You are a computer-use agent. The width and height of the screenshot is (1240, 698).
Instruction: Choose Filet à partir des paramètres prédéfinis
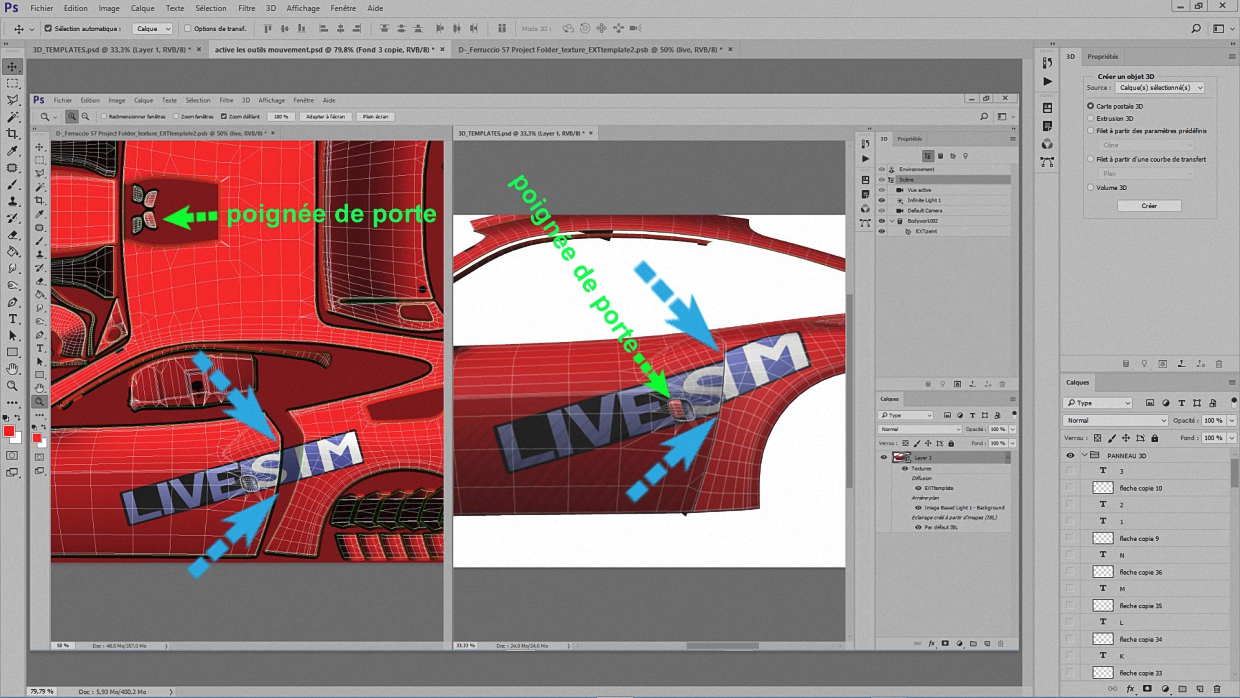click(1091, 131)
